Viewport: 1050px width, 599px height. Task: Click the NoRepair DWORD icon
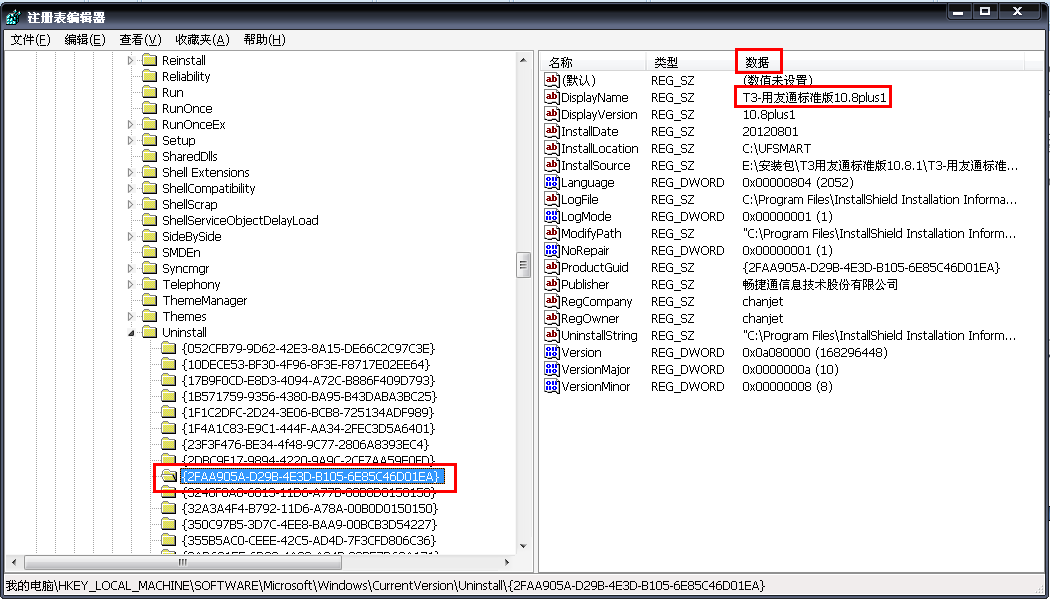[x=552, y=250]
